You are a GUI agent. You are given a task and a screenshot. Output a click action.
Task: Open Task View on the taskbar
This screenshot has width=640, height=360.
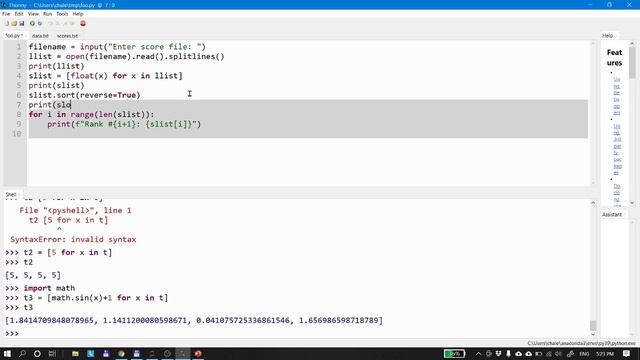click(52, 353)
